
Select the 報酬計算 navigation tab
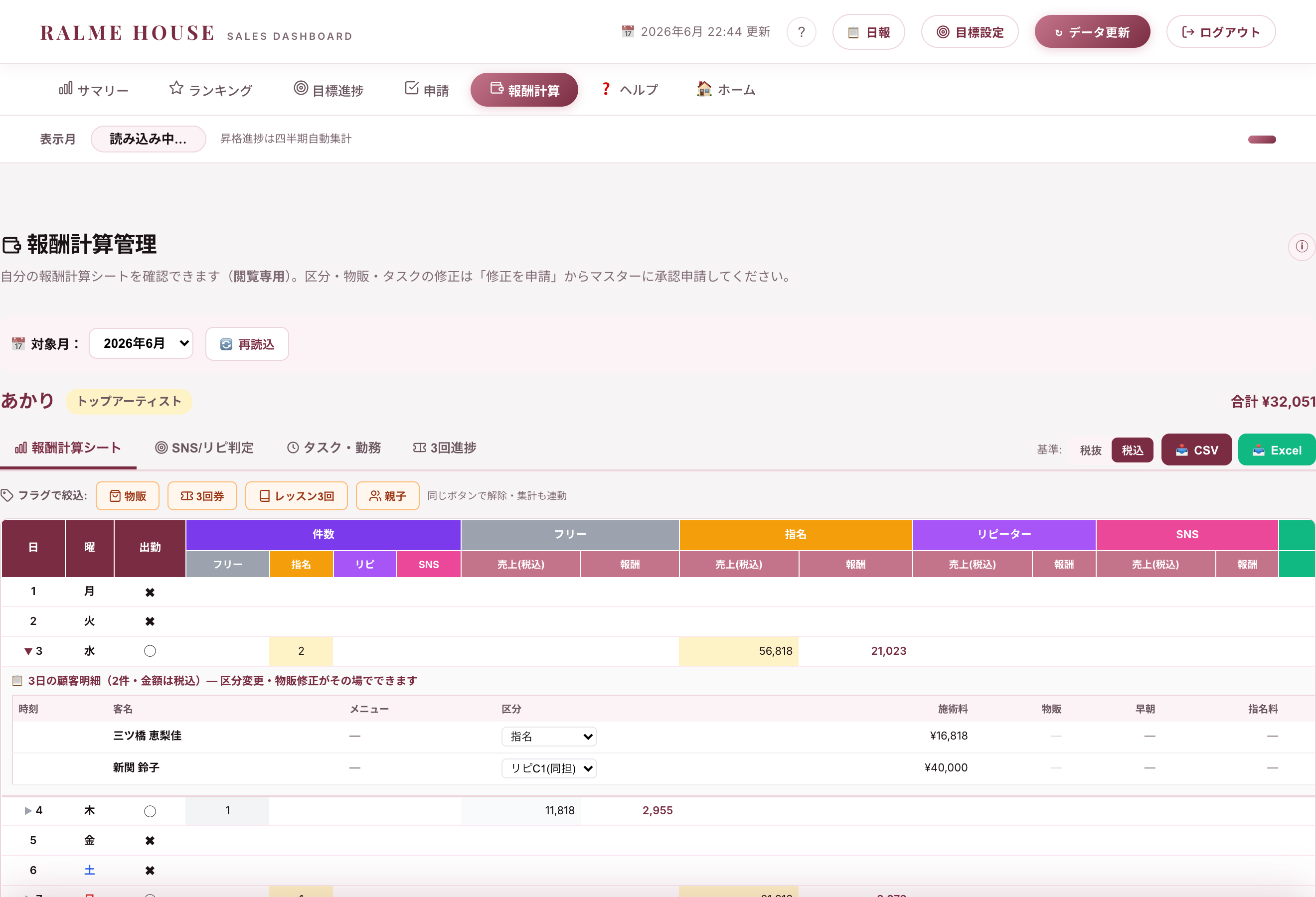(524, 89)
